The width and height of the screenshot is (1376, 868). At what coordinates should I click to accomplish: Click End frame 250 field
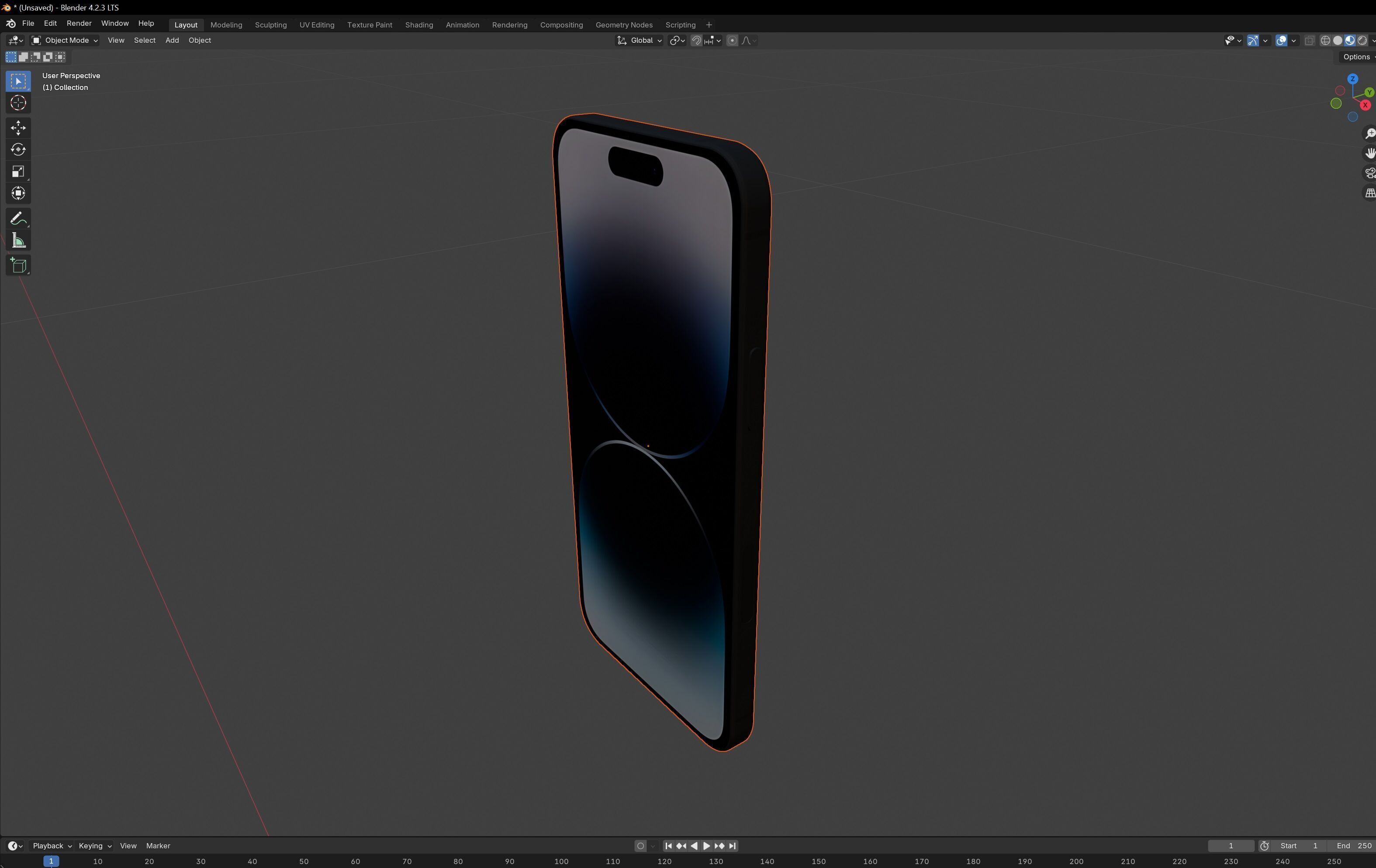(x=1352, y=846)
